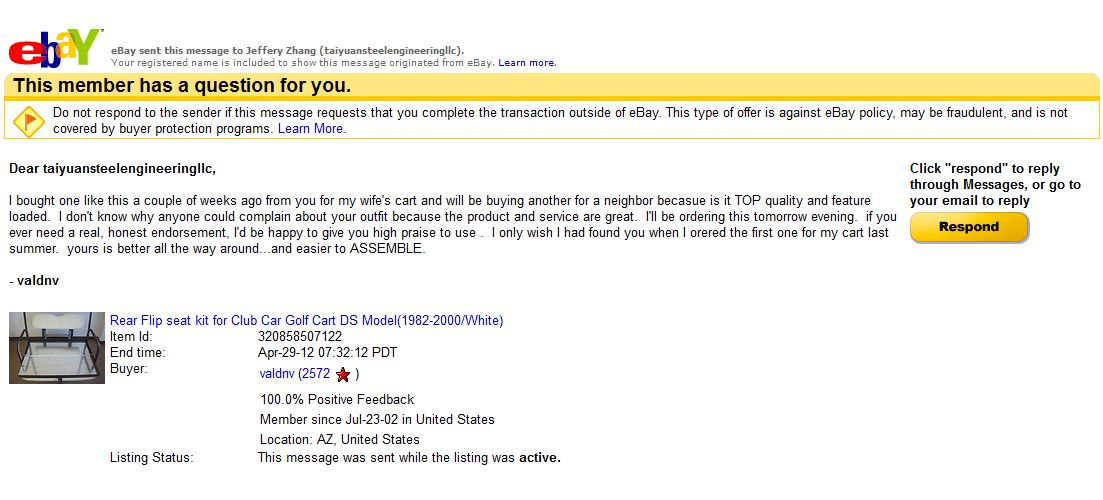
Task: Open buyer valdnv's profile link
Action: 277,374
